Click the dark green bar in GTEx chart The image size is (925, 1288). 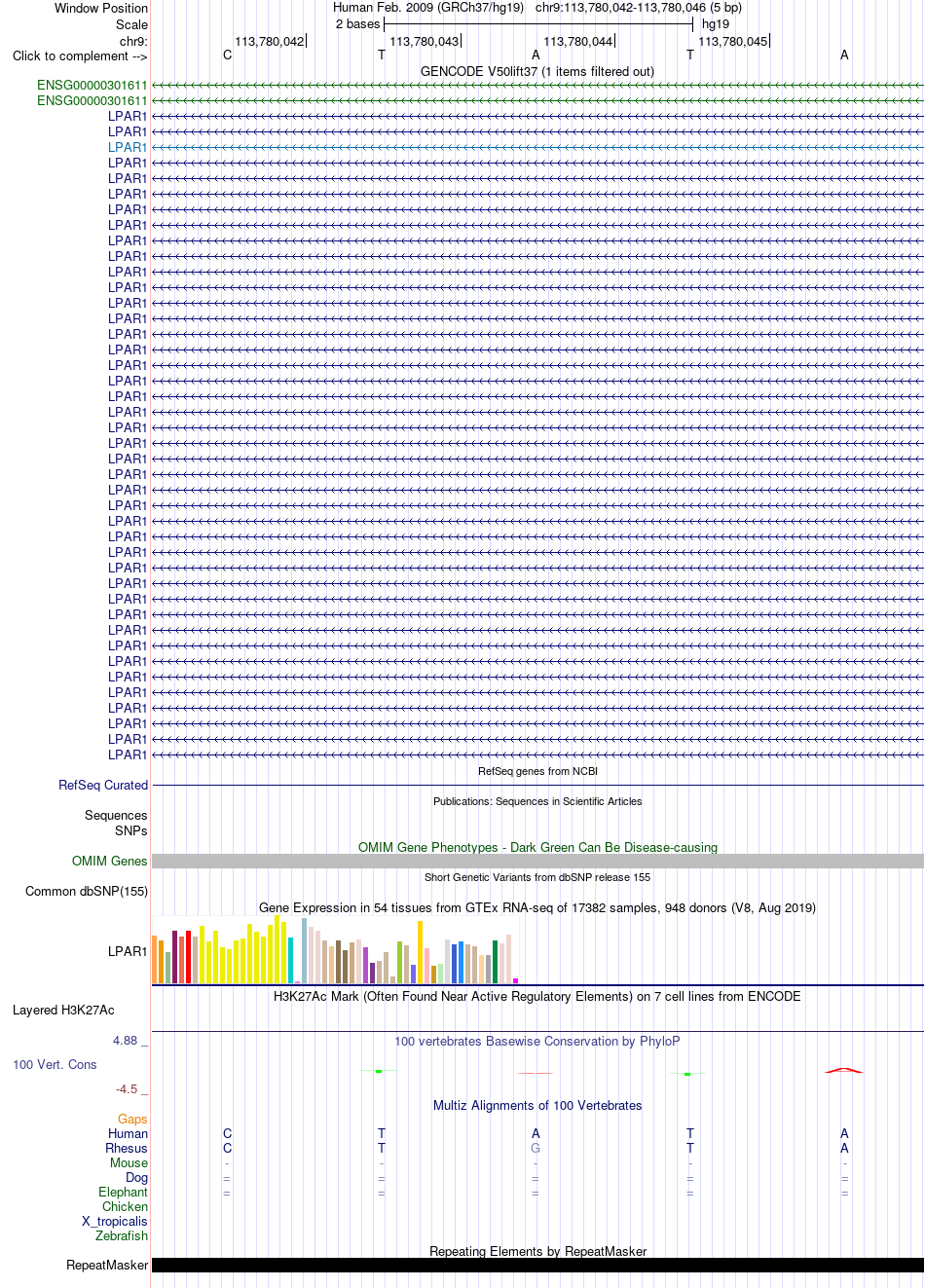[496, 962]
